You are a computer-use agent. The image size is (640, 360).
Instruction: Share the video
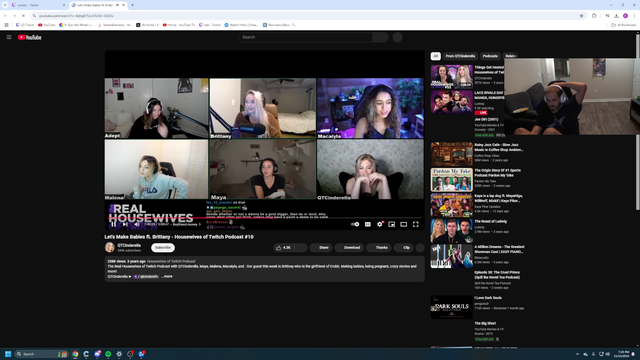321,247
